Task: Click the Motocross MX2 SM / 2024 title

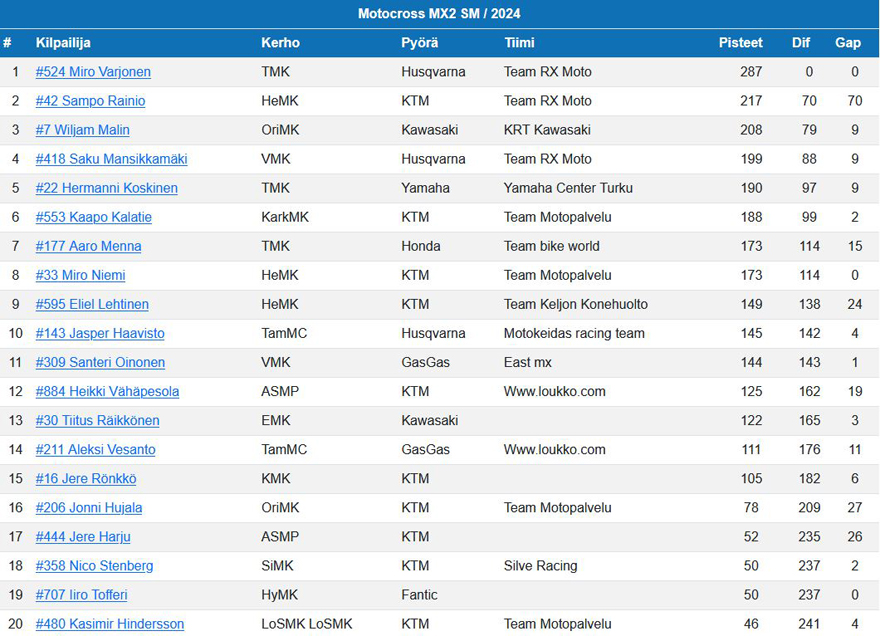Action: pos(439,14)
